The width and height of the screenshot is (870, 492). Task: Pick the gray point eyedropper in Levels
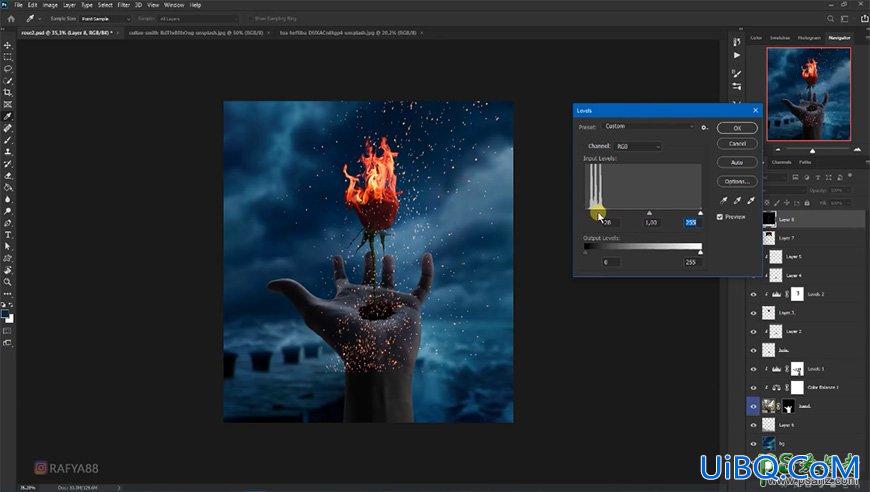point(737,200)
